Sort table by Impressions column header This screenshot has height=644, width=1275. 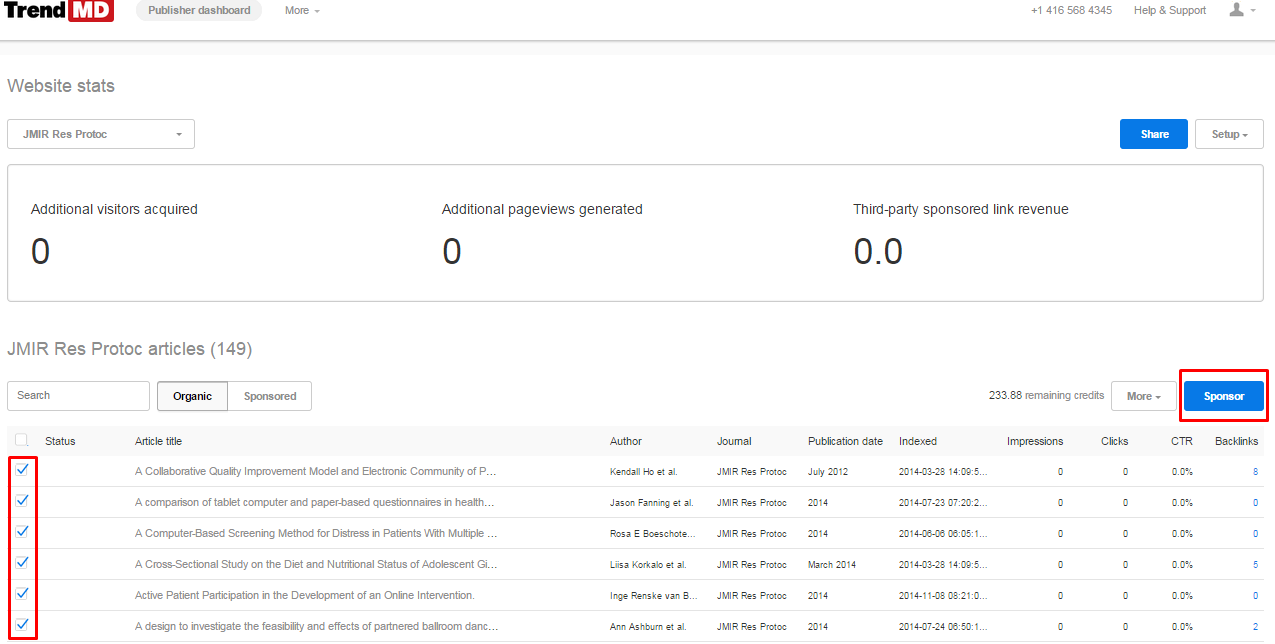[1034, 441]
